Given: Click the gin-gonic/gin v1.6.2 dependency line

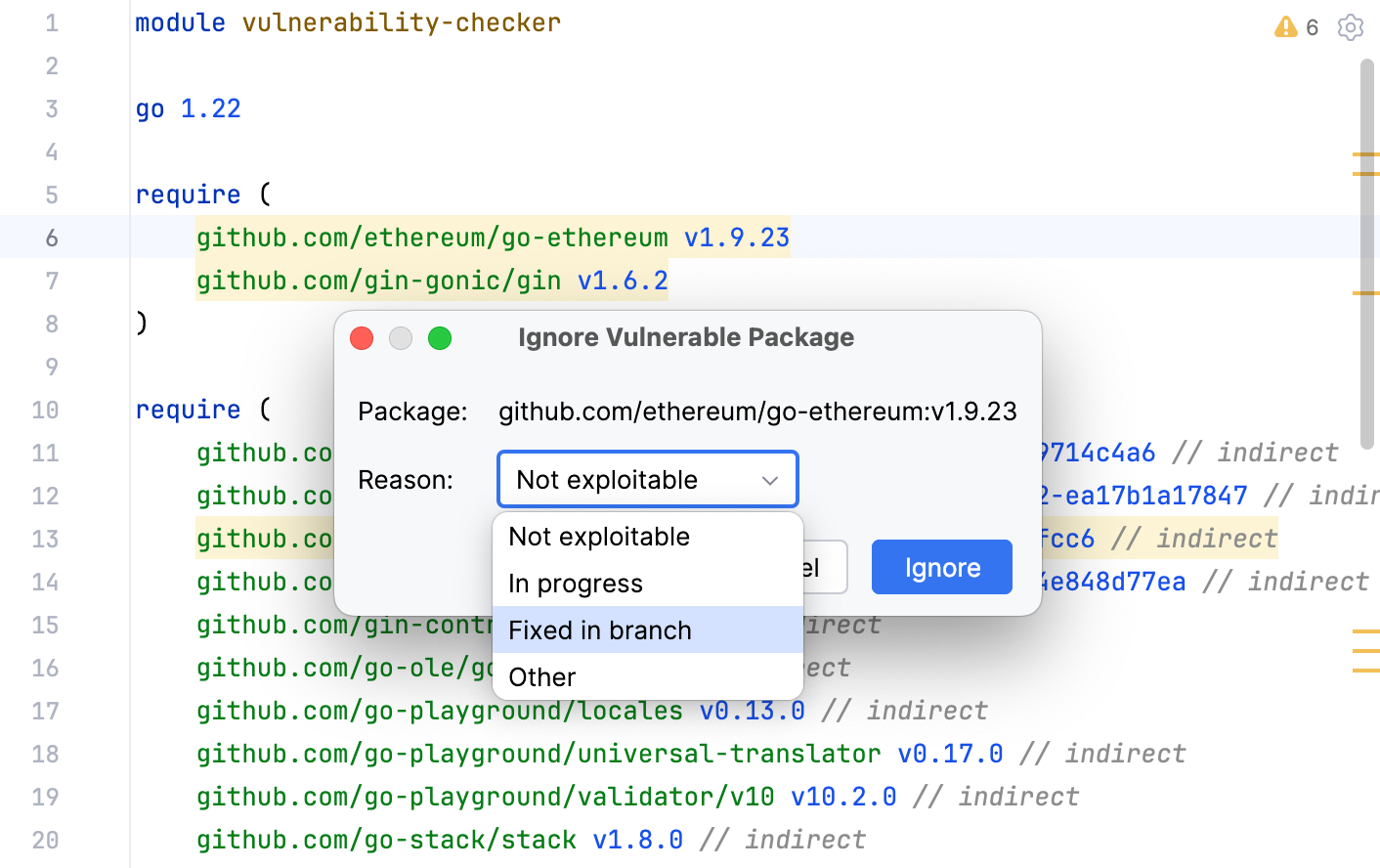Looking at the screenshot, I should [x=431, y=282].
